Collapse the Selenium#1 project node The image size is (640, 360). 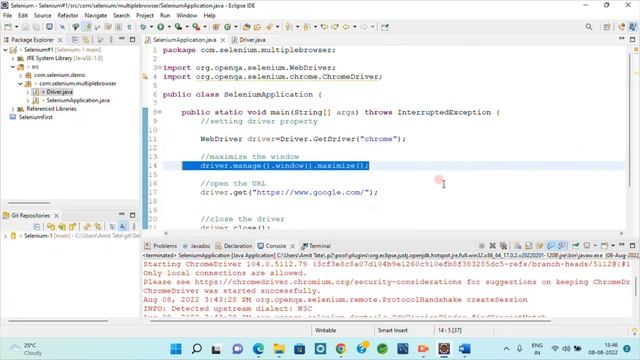5,50
